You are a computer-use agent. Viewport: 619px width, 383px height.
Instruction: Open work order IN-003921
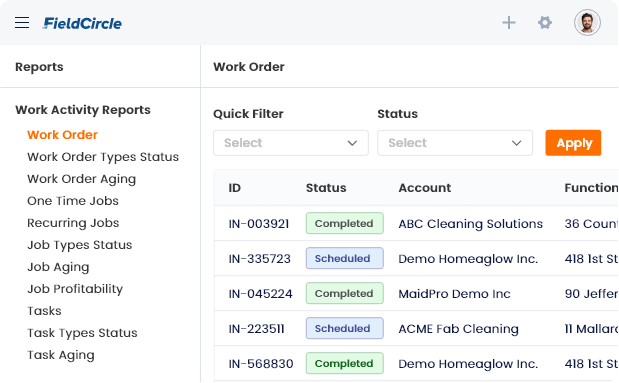pos(259,224)
